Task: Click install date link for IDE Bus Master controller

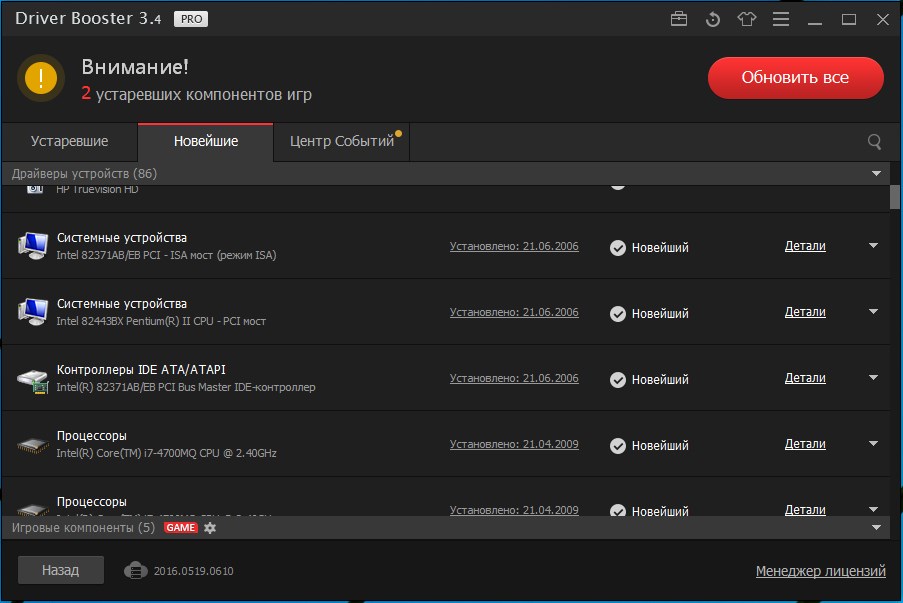Action: (514, 378)
